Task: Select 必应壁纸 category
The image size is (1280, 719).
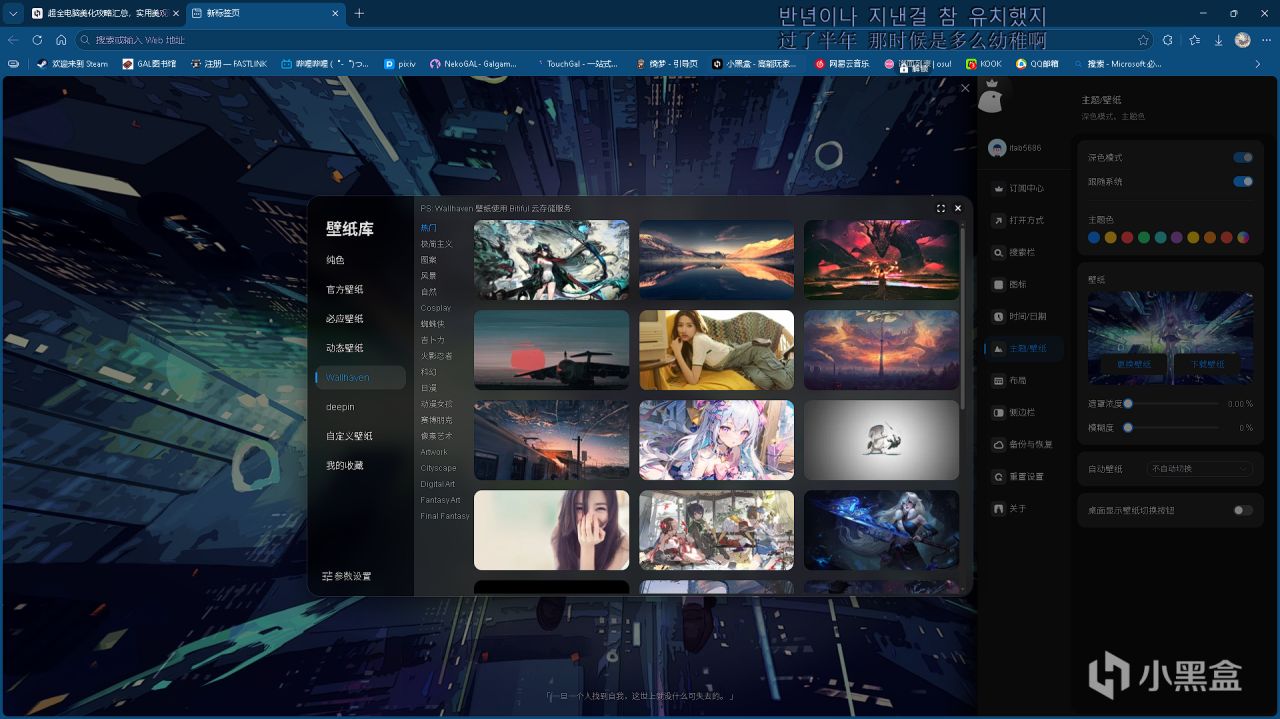Action: [345, 318]
